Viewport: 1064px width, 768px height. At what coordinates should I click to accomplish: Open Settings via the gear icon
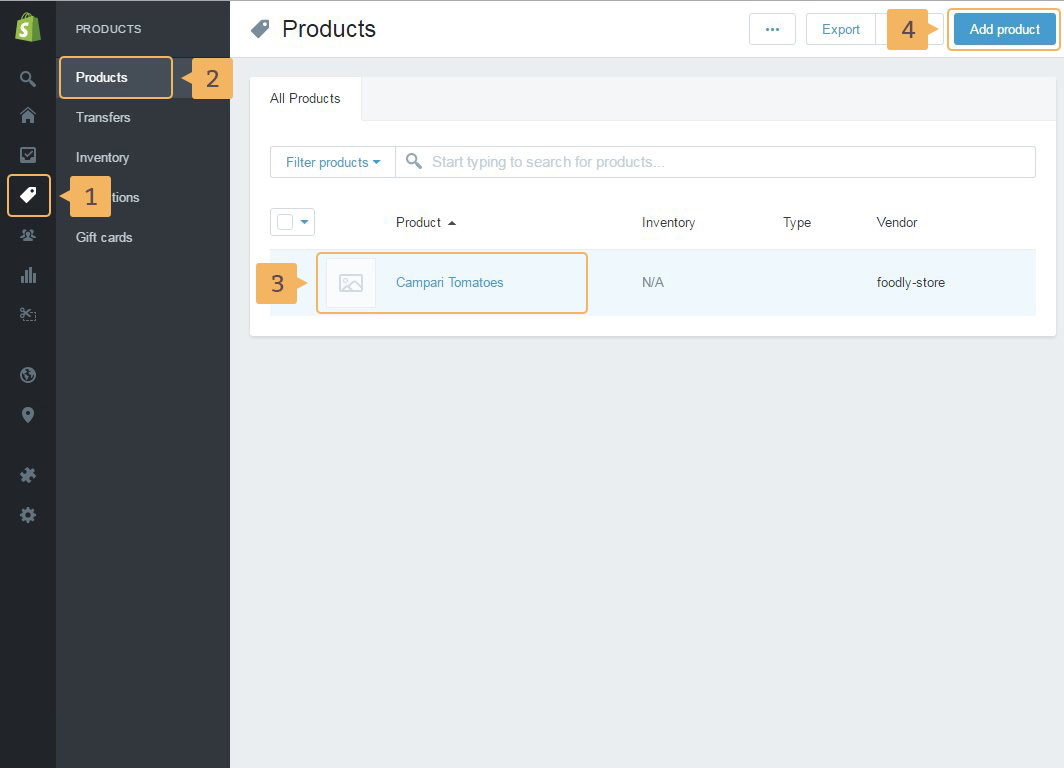click(x=28, y=515)
